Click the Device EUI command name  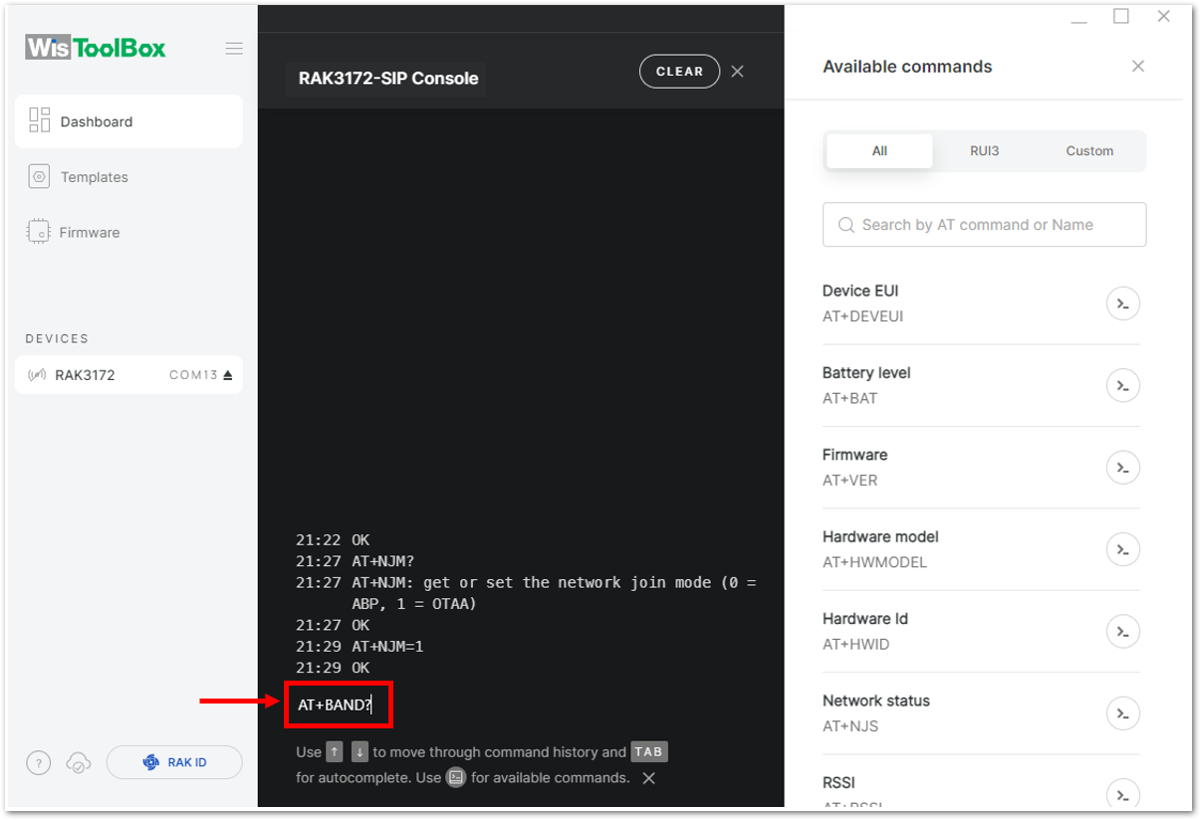click(x=861, y=291)
